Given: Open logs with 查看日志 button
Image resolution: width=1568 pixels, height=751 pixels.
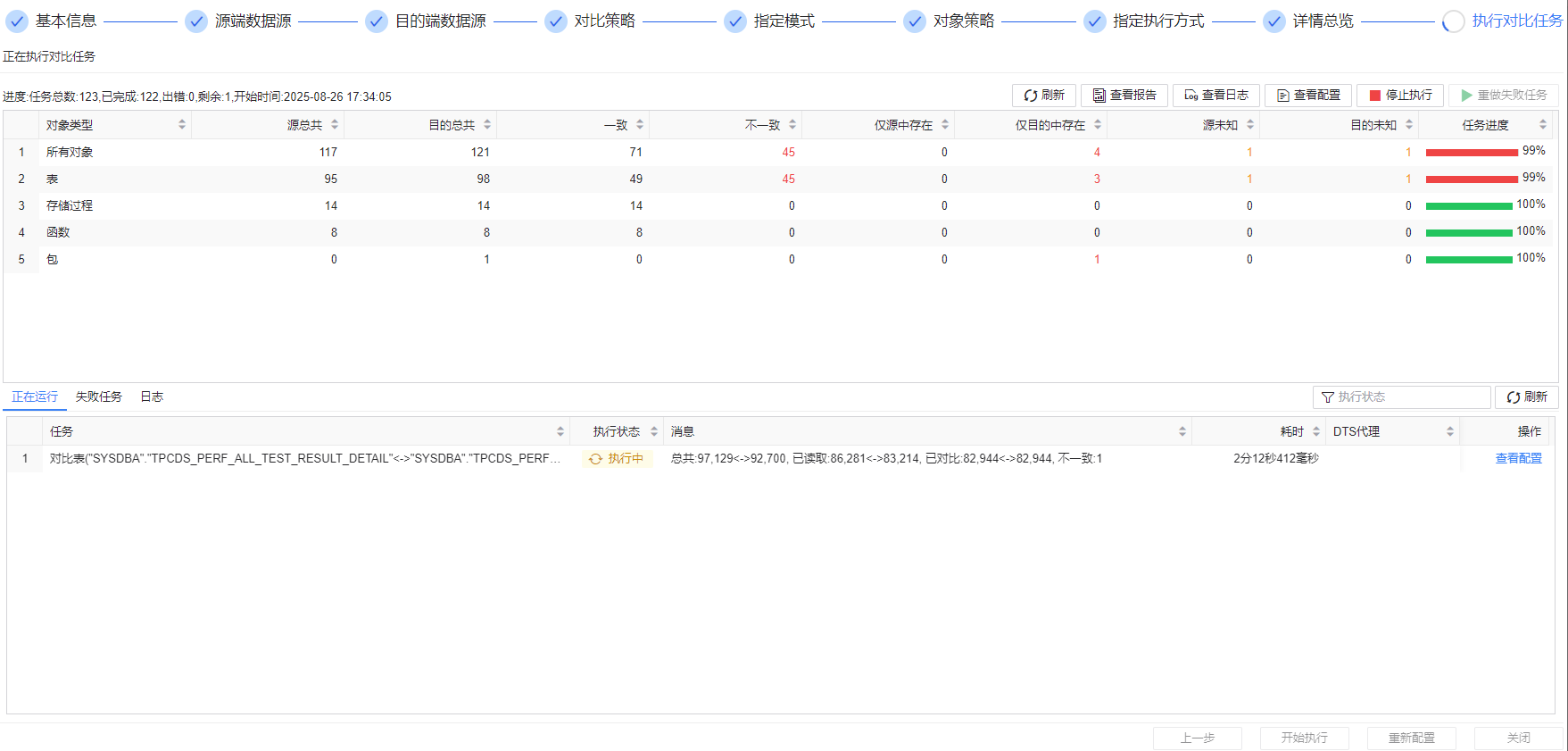Looking at the screenshot, I should (x=1216, y=96).
